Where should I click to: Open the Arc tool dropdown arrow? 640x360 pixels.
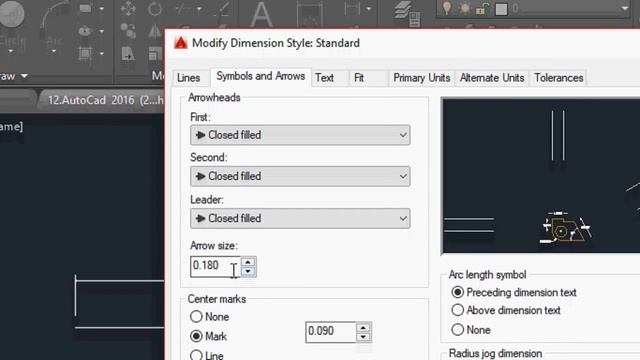point(53,51)
